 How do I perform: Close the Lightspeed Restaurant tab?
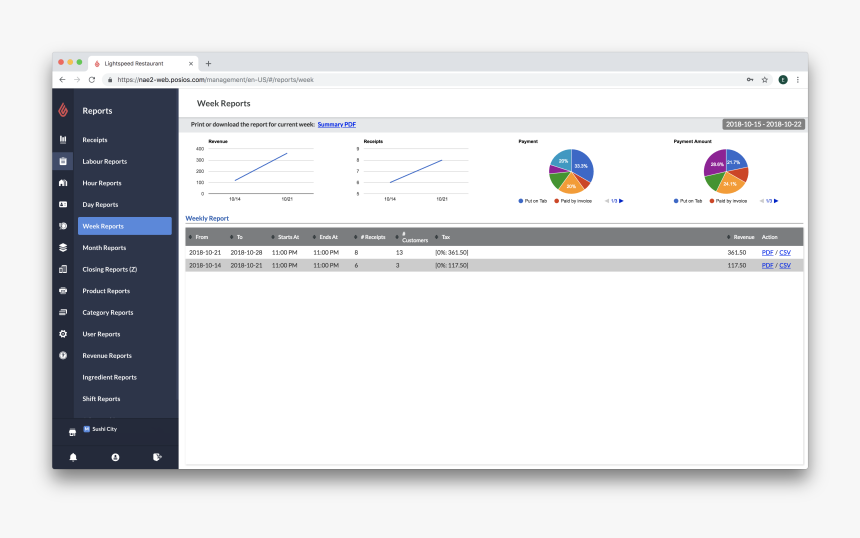[191, 64]
